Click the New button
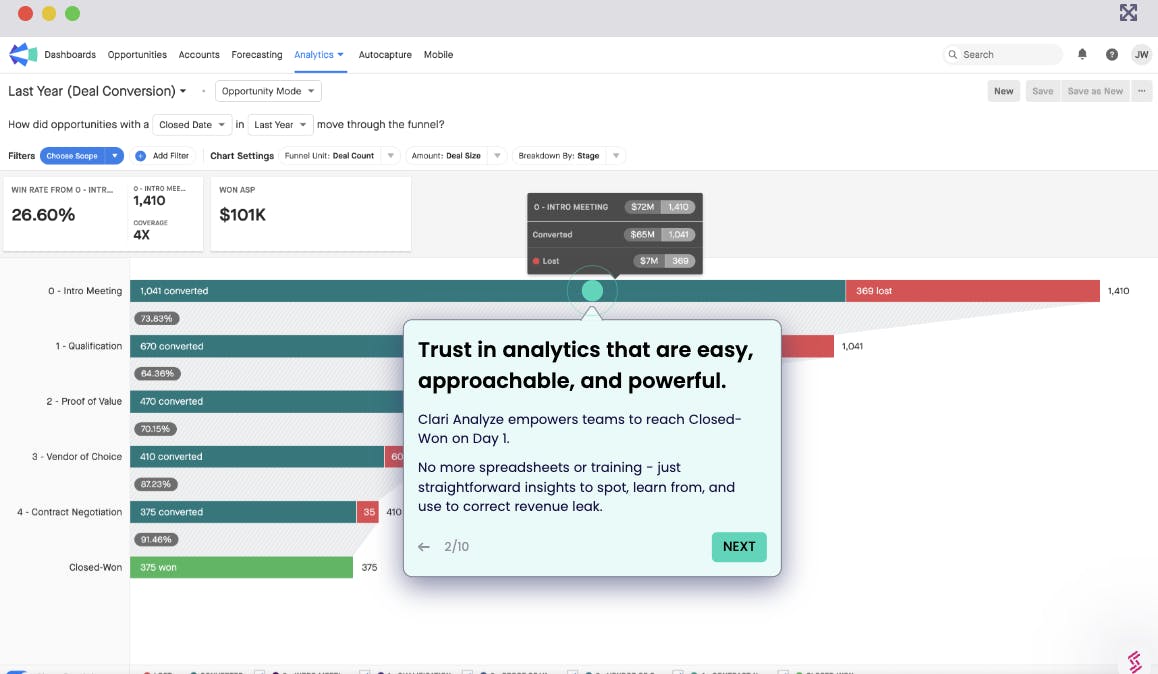The image size is (1158, 674). click(1003, 91)
